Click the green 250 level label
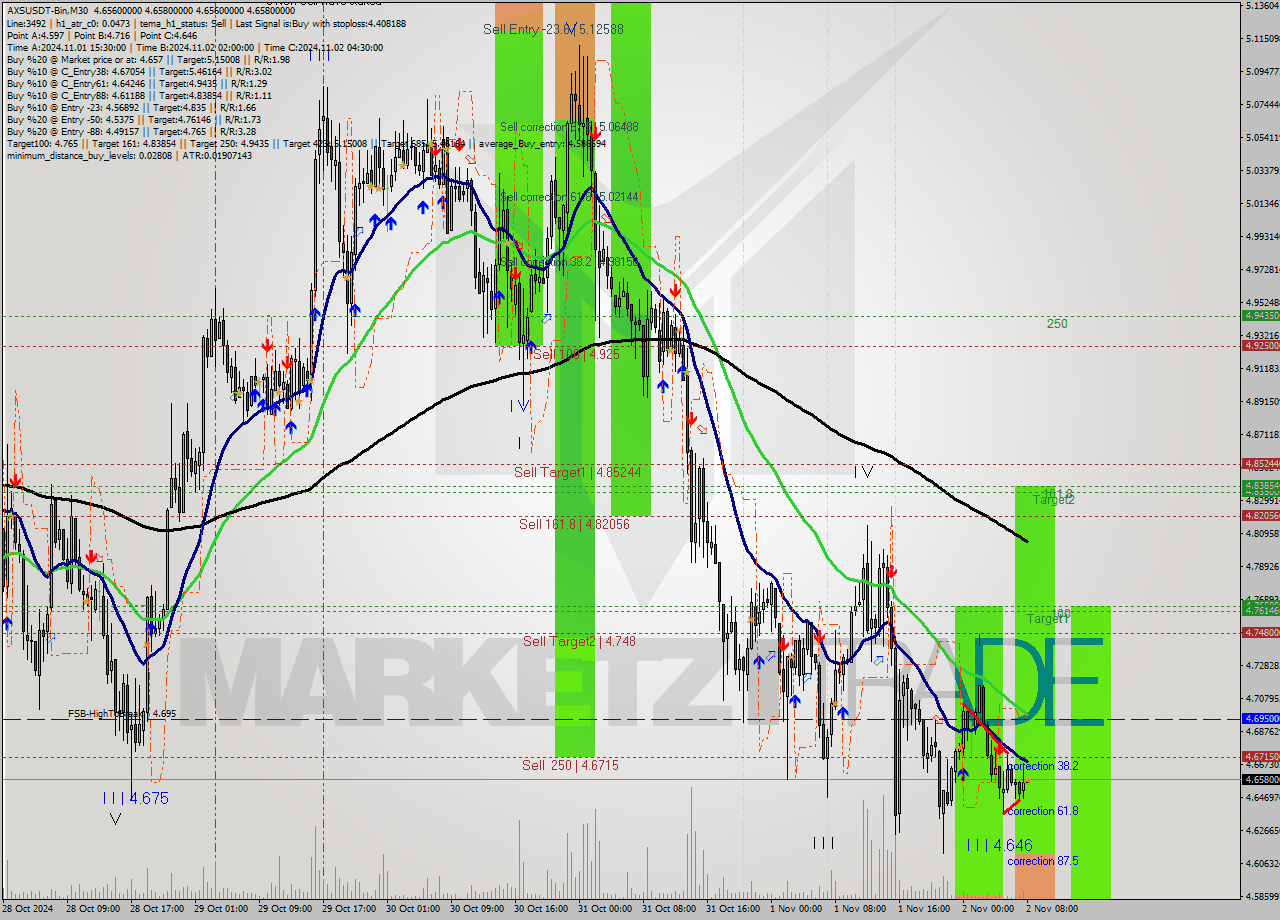Viewport: 1280px width, 920px height. pyautogui.click(x=1057, y=324)
